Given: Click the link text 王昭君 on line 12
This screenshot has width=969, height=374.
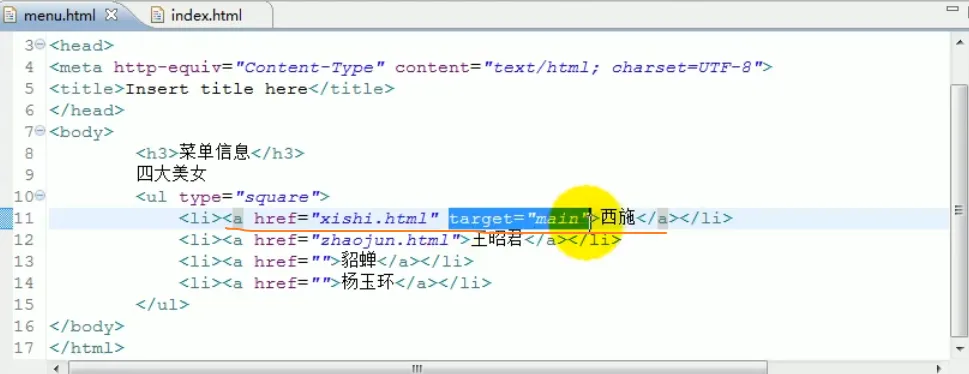Looking at the screenshot, I should coord(496,240).
